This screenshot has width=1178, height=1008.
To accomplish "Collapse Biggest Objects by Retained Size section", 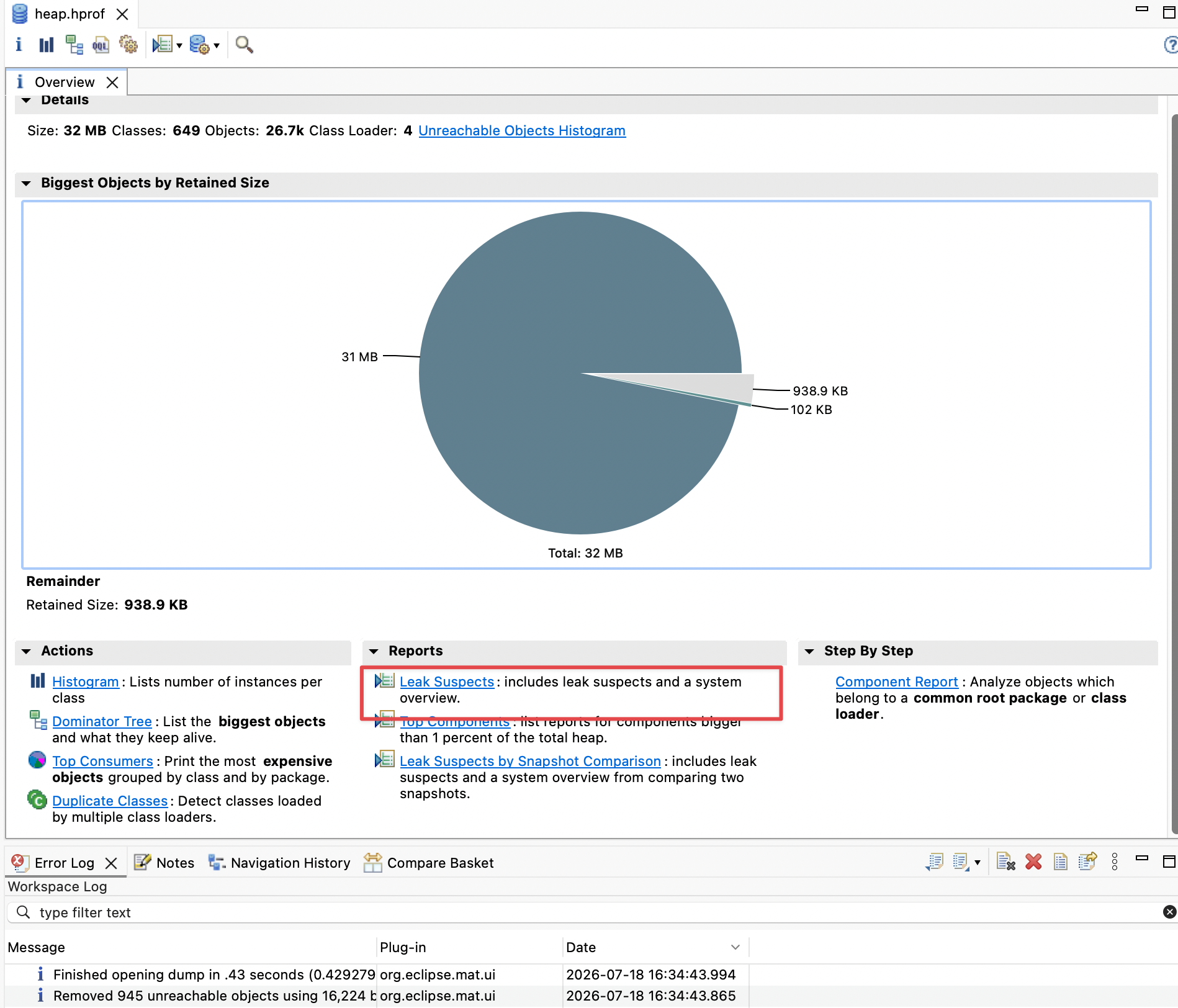I will tap(26, 183).
